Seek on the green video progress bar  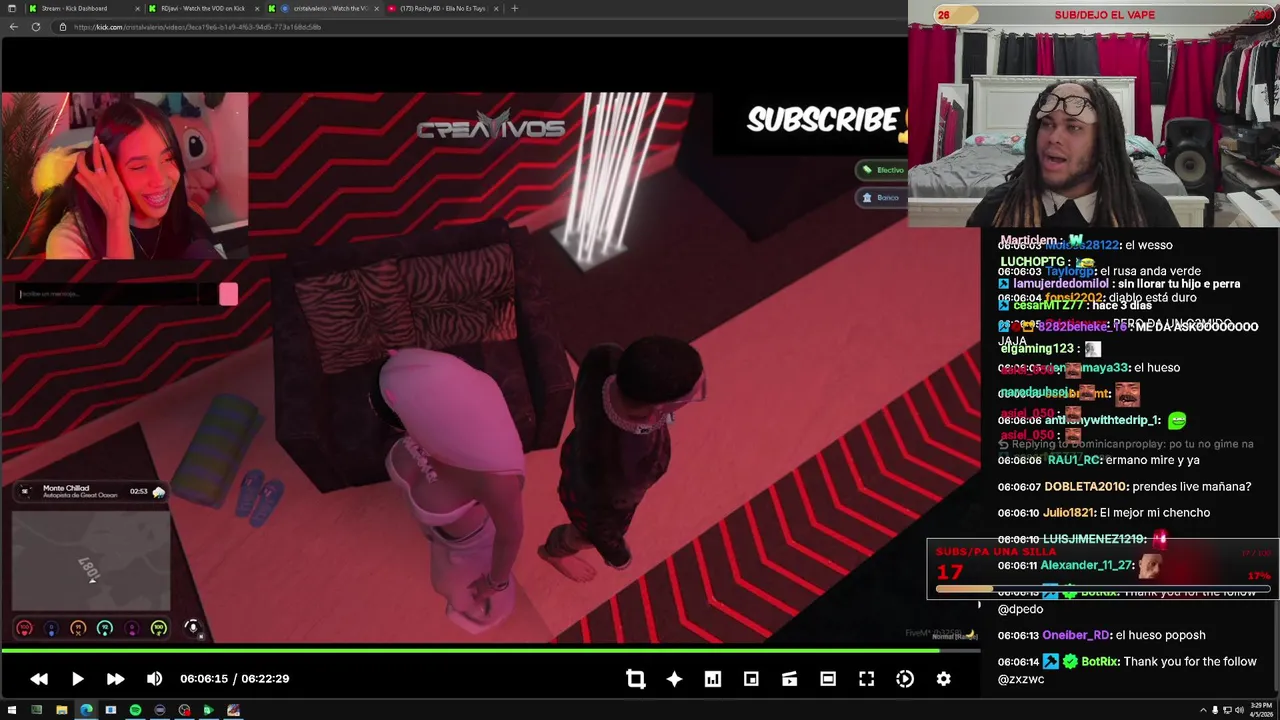click(490, 651)
